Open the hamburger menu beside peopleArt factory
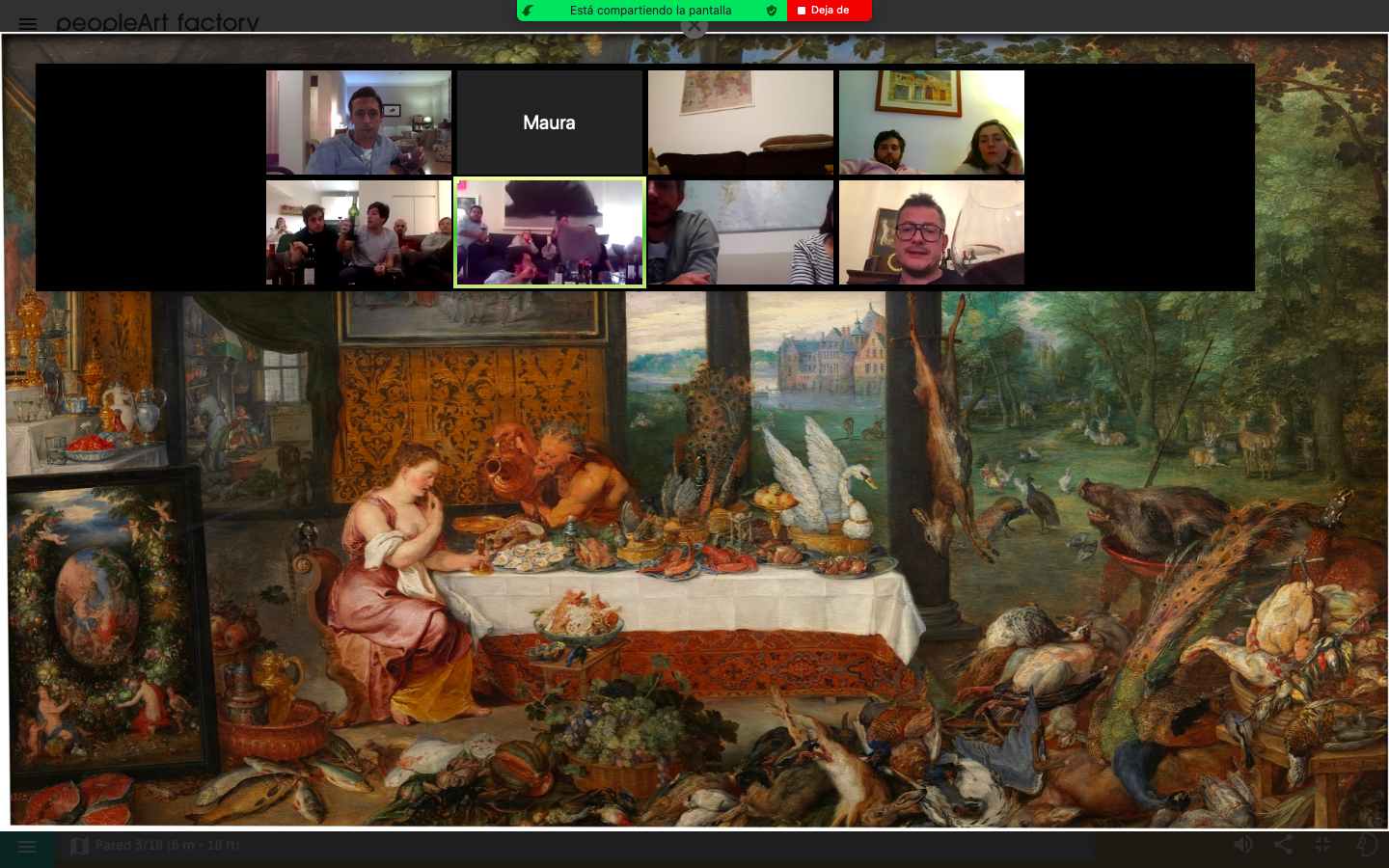This screenshot has width=1389, height=868. (x=28, y=24)
